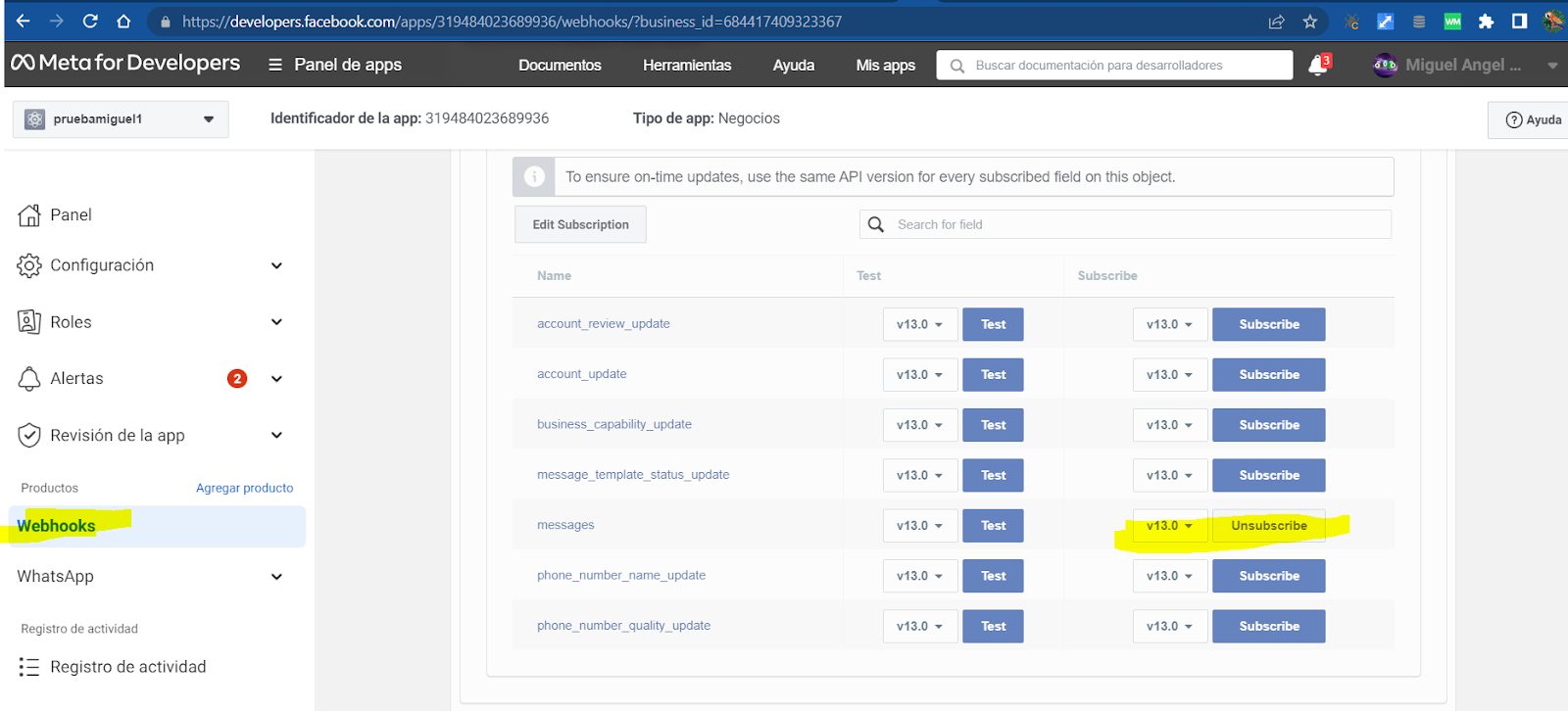Click the Agregar producto link
1568x711 pixels.
click(x=244, y=488)
